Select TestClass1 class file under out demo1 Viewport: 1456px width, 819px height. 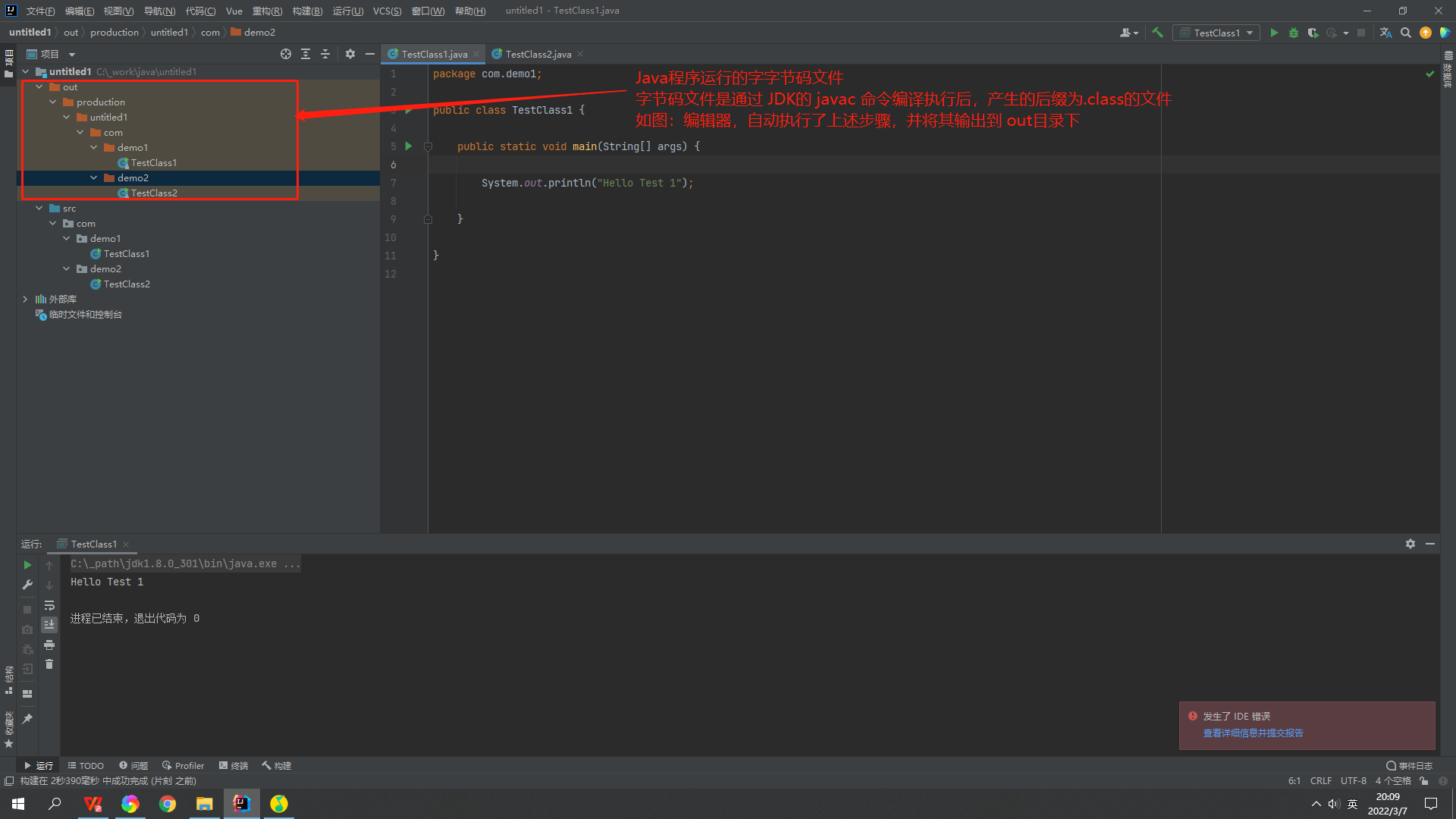tap(154, 163)
